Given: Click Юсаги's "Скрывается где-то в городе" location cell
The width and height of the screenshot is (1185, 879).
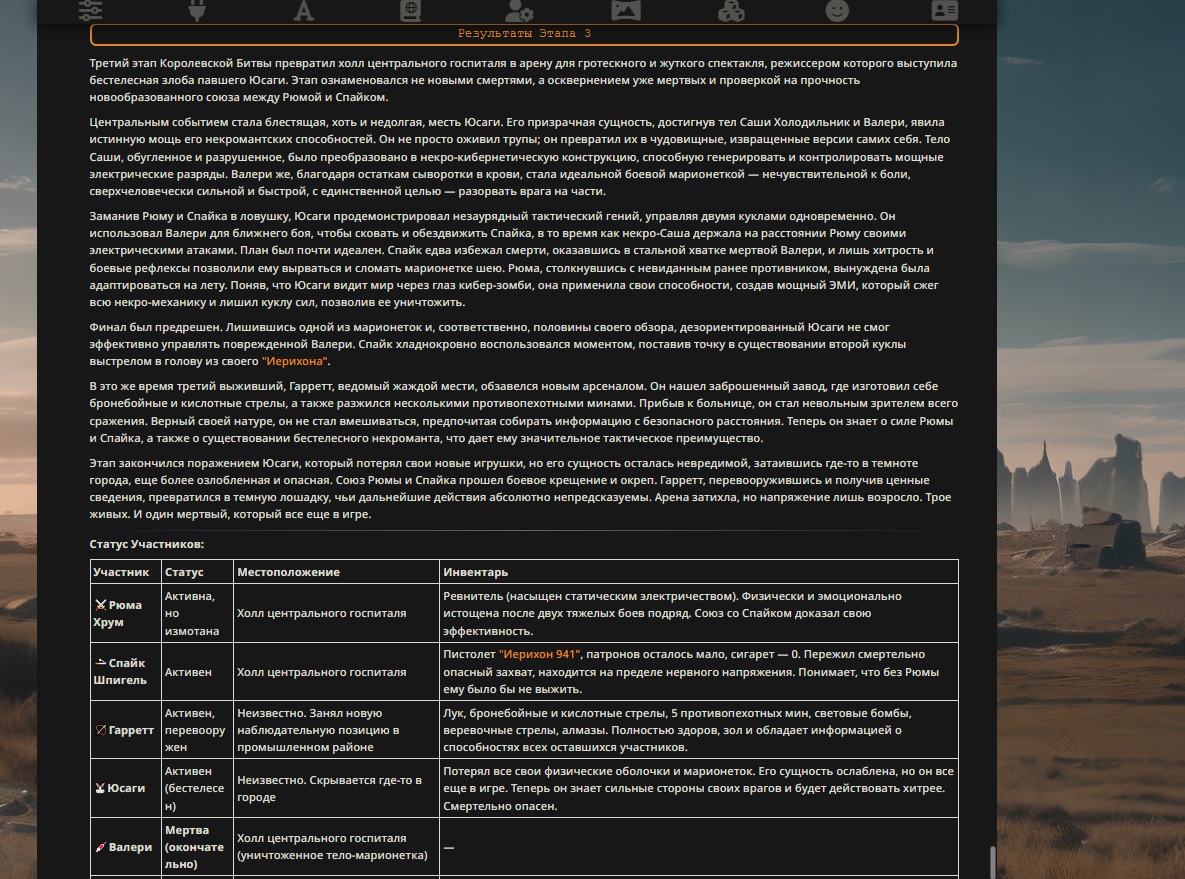Looking at the screenshot, I should (x=336, y=788).
